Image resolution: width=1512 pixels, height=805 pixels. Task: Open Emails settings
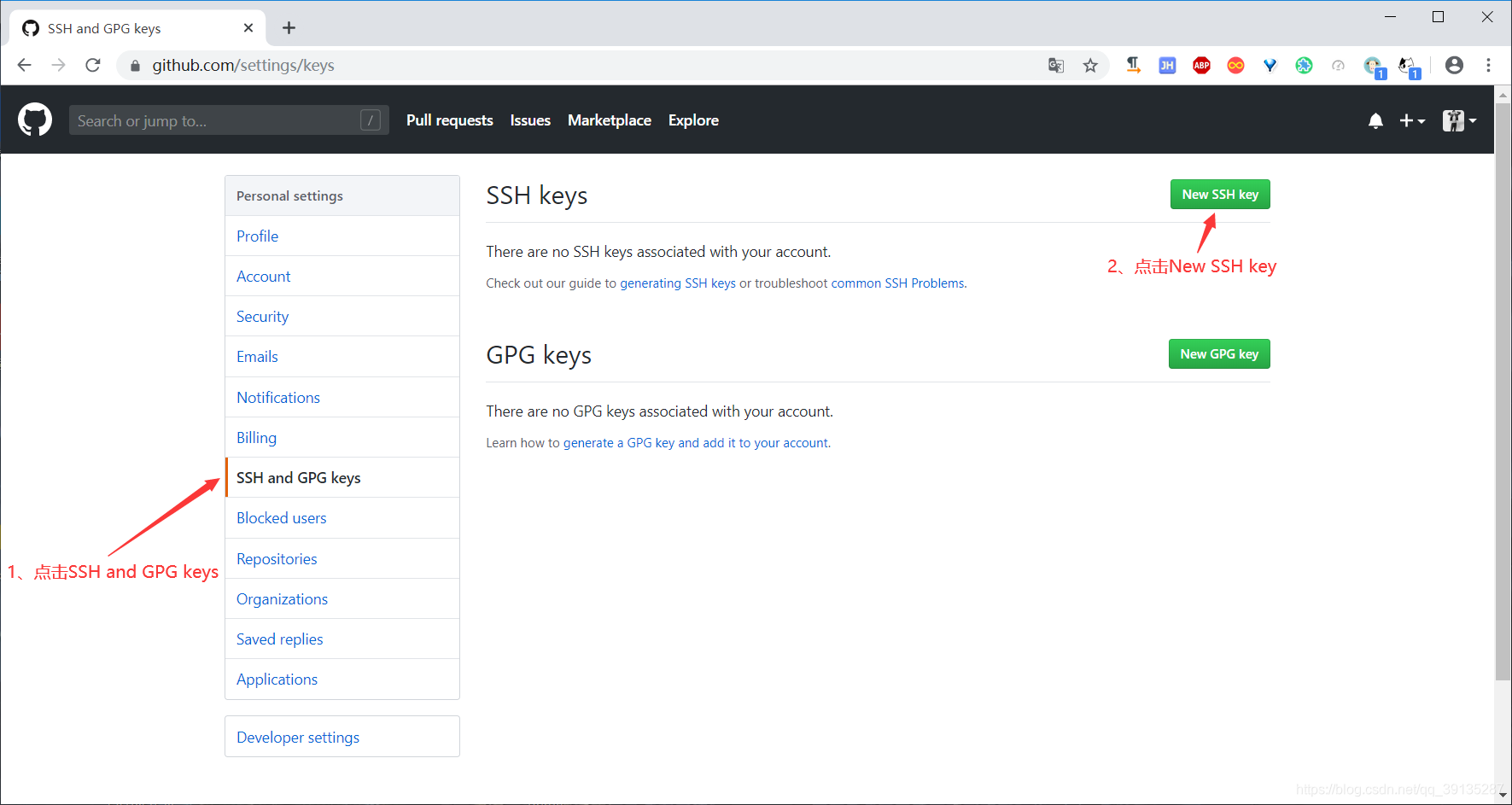342,357
